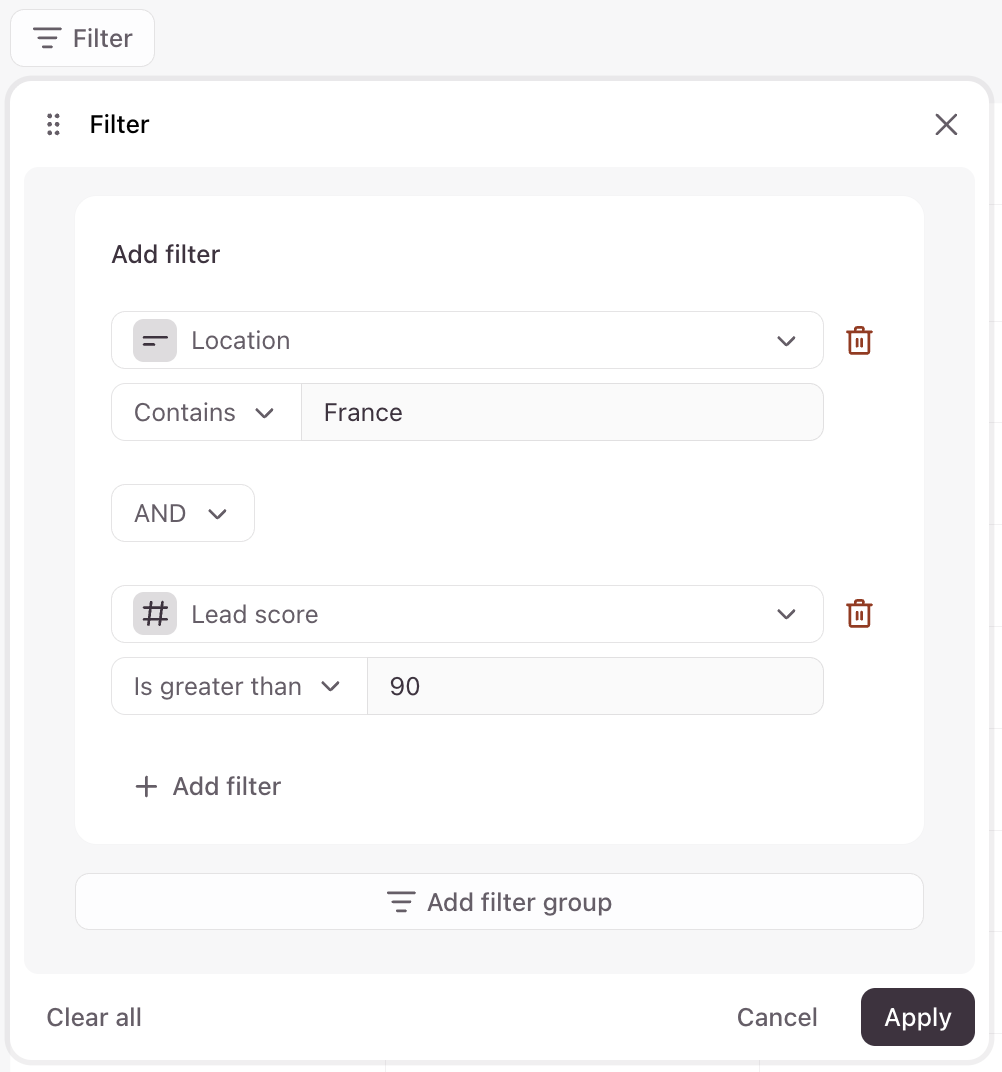The width and height of the screenshot is (1002, 1072).
Task: Remove the Lead score filter via trash icon
Action: coord(859,614)
